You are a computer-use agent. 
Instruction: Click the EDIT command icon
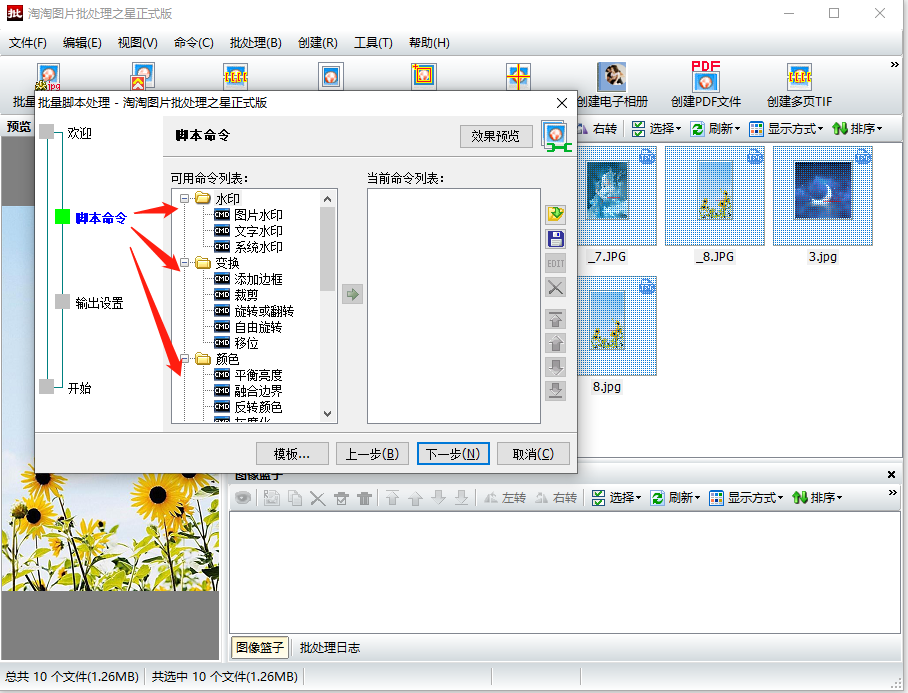point(555,263)
